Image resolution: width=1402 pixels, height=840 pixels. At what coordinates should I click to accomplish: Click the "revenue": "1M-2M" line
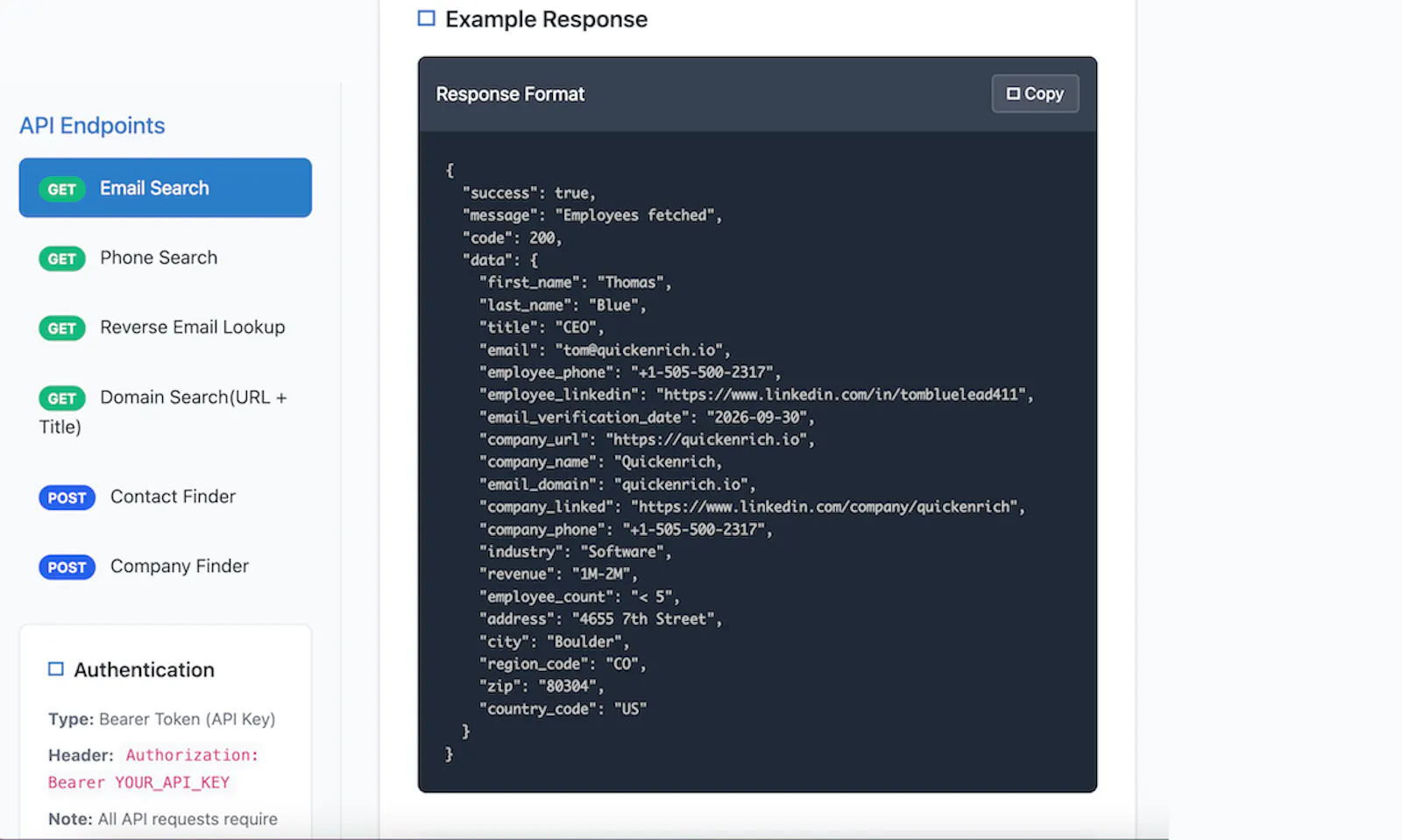(558, 575)
